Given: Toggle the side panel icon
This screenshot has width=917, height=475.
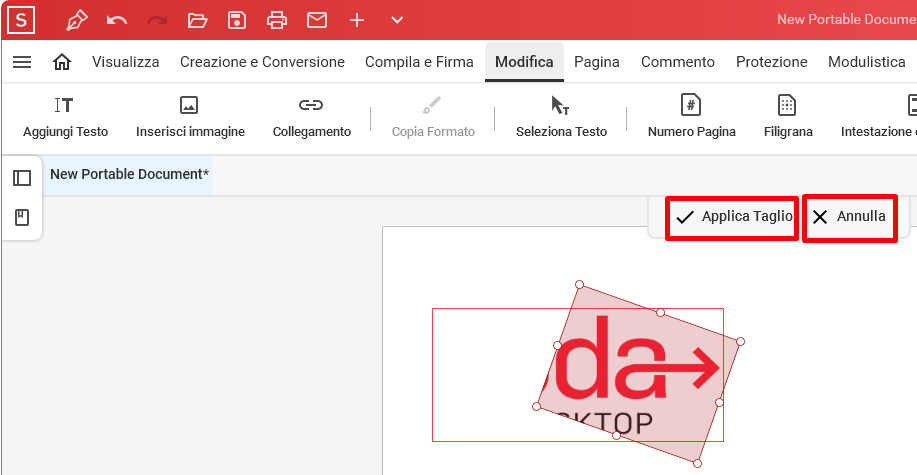Looking at the screenshot, I should [22, 178].
